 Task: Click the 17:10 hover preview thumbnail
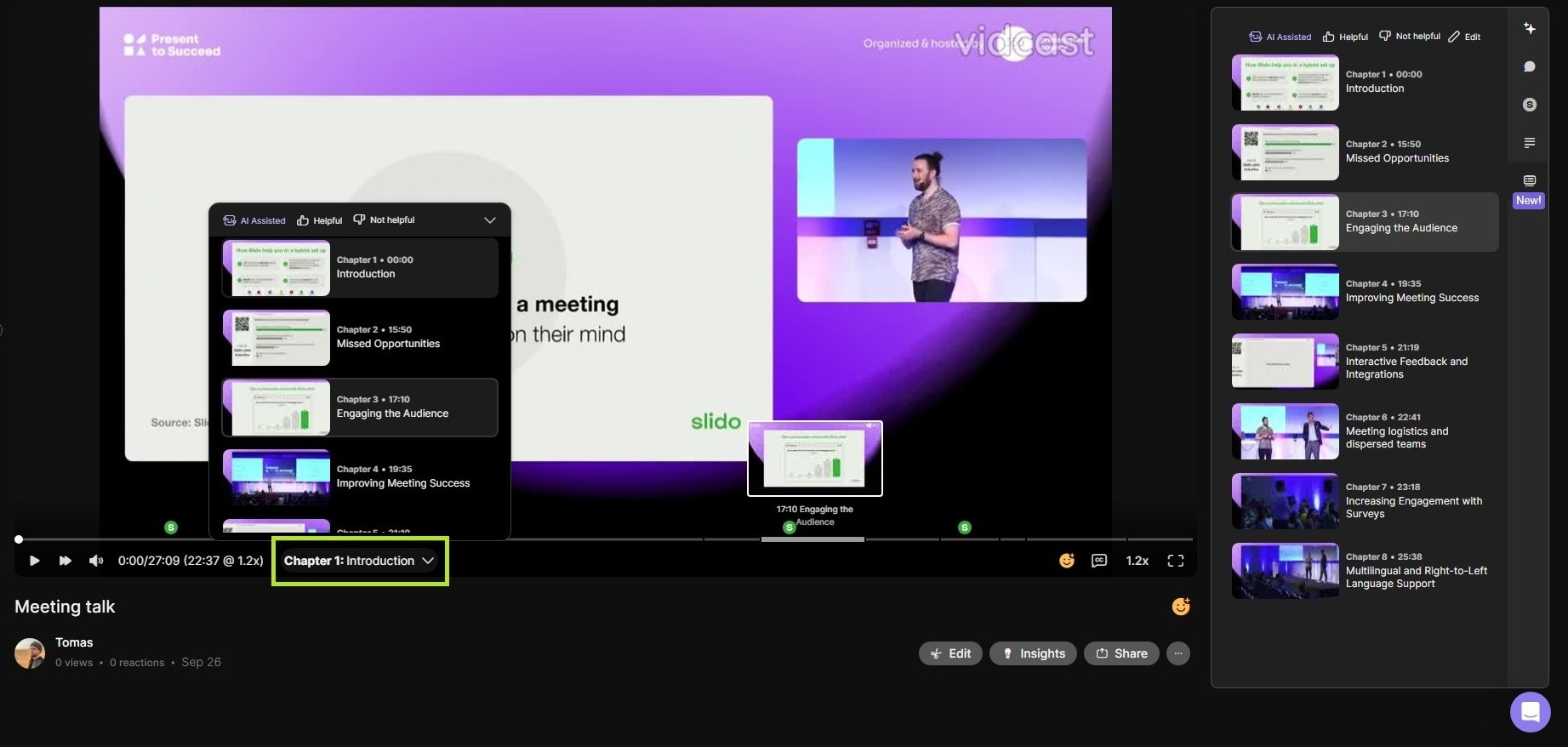(x=815, y=459)
